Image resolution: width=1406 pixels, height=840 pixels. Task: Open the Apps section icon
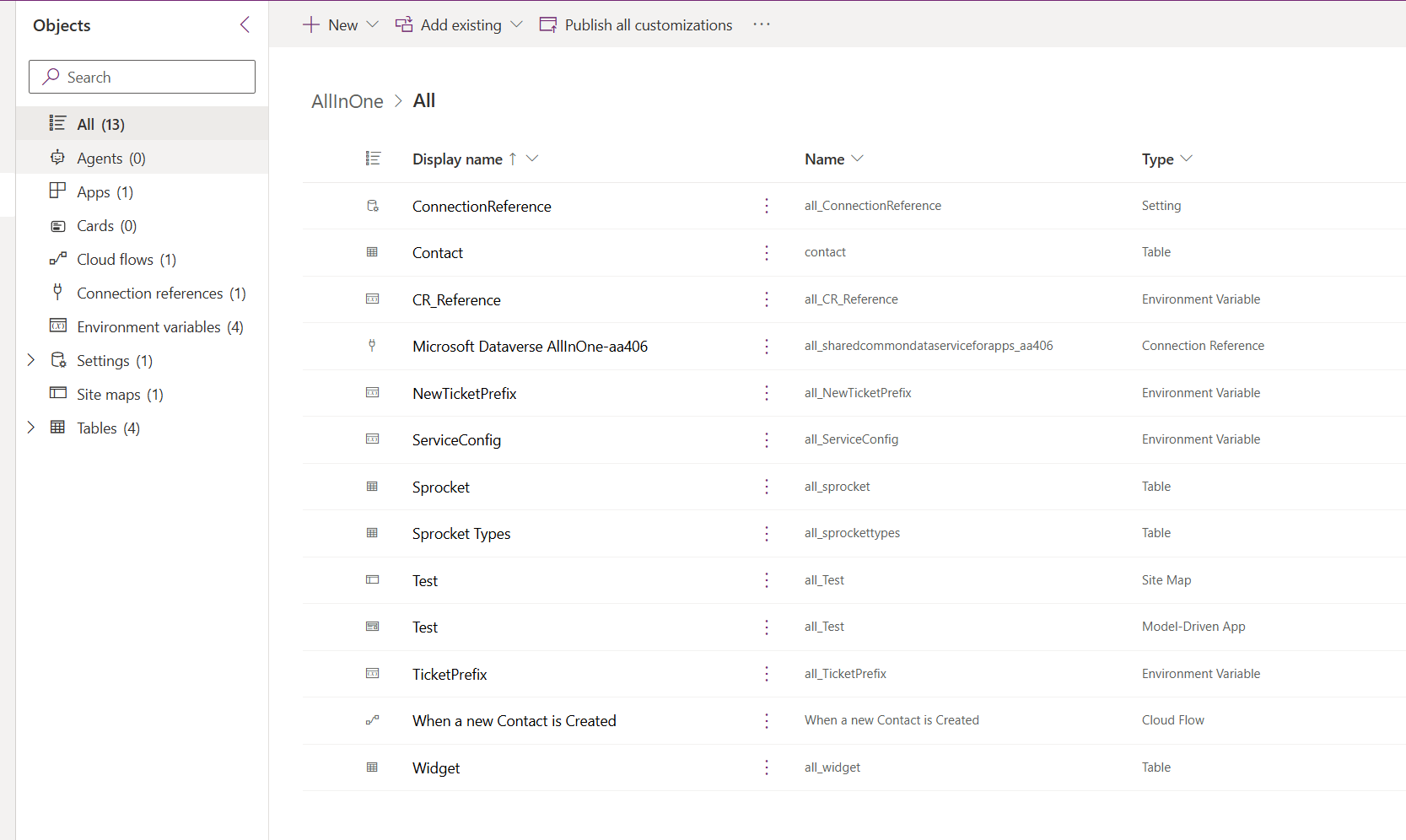tap(57, 191)
